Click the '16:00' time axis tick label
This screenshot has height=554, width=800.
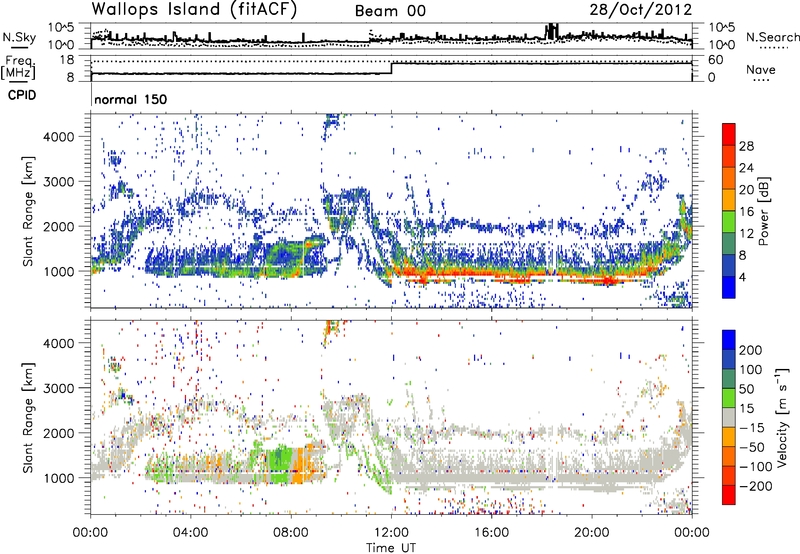tap(491, 533)
